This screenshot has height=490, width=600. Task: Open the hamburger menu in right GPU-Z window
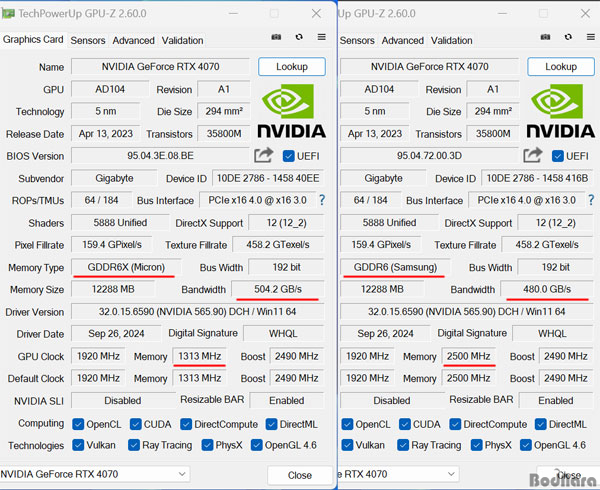click(591, 37)
